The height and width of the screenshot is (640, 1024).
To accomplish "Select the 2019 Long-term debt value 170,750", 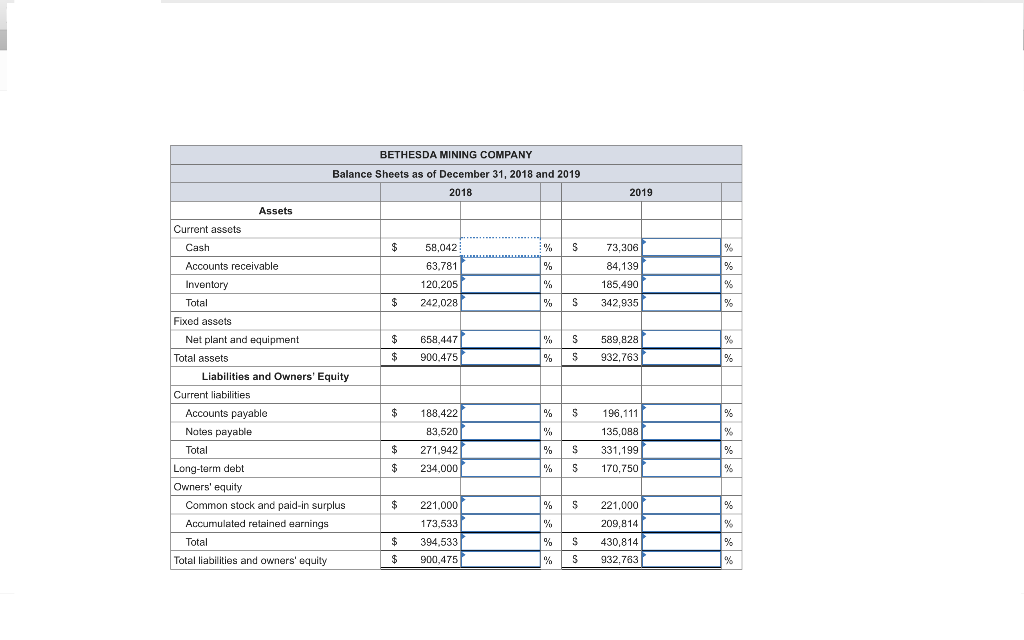I will [x=620, y=468].
